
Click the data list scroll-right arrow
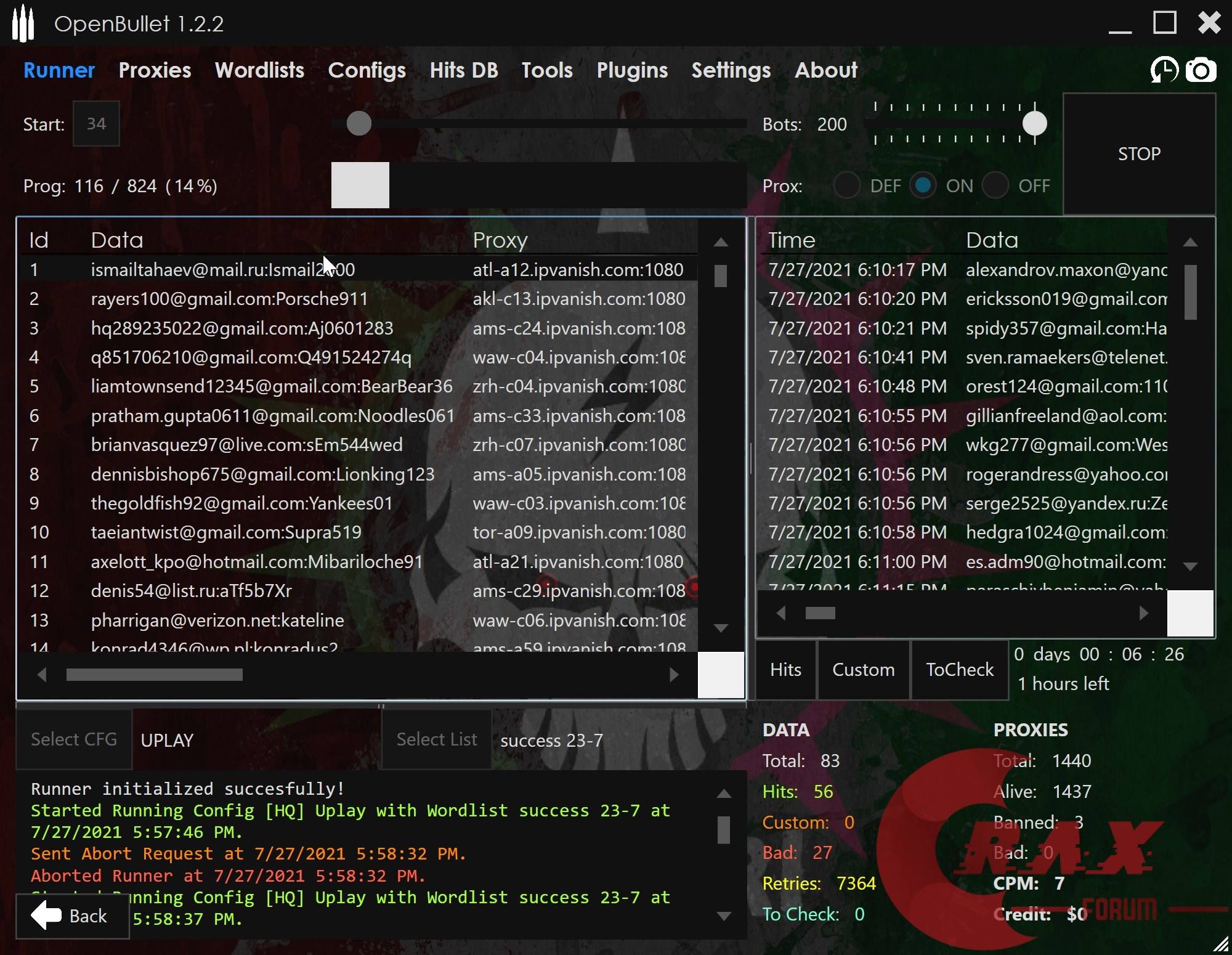[674, 675]
